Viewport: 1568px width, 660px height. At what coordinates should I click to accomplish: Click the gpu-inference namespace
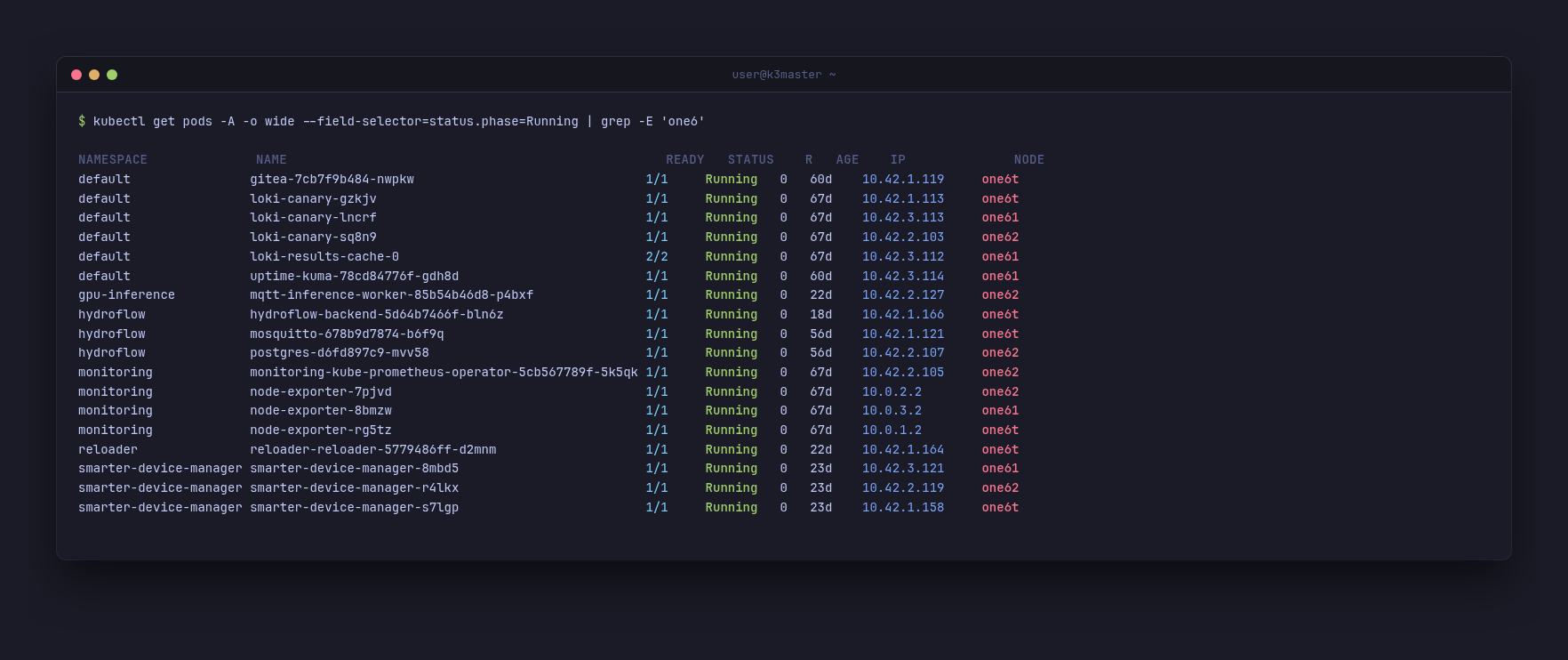pyautogui.click(x=126, y=295)
